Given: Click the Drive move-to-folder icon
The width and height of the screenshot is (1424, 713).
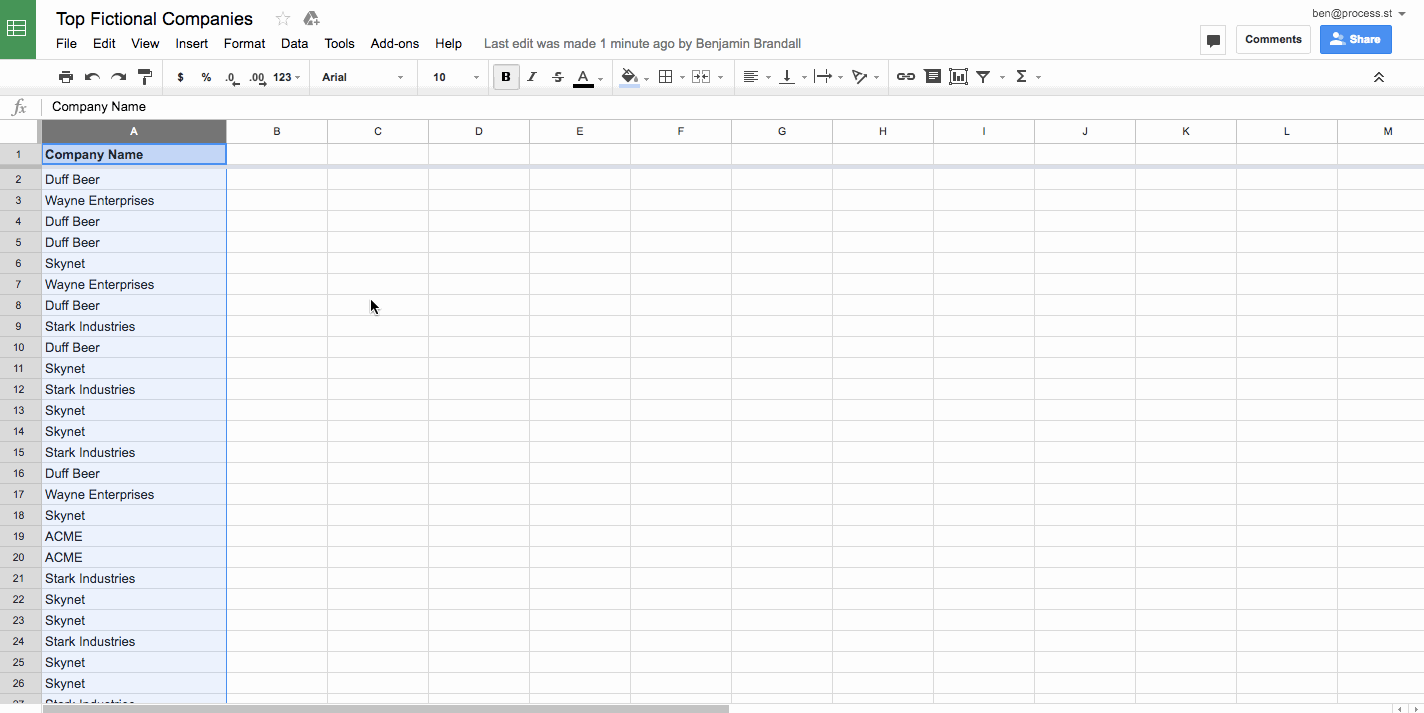Looking at the screenshot, I should (311, 19).
